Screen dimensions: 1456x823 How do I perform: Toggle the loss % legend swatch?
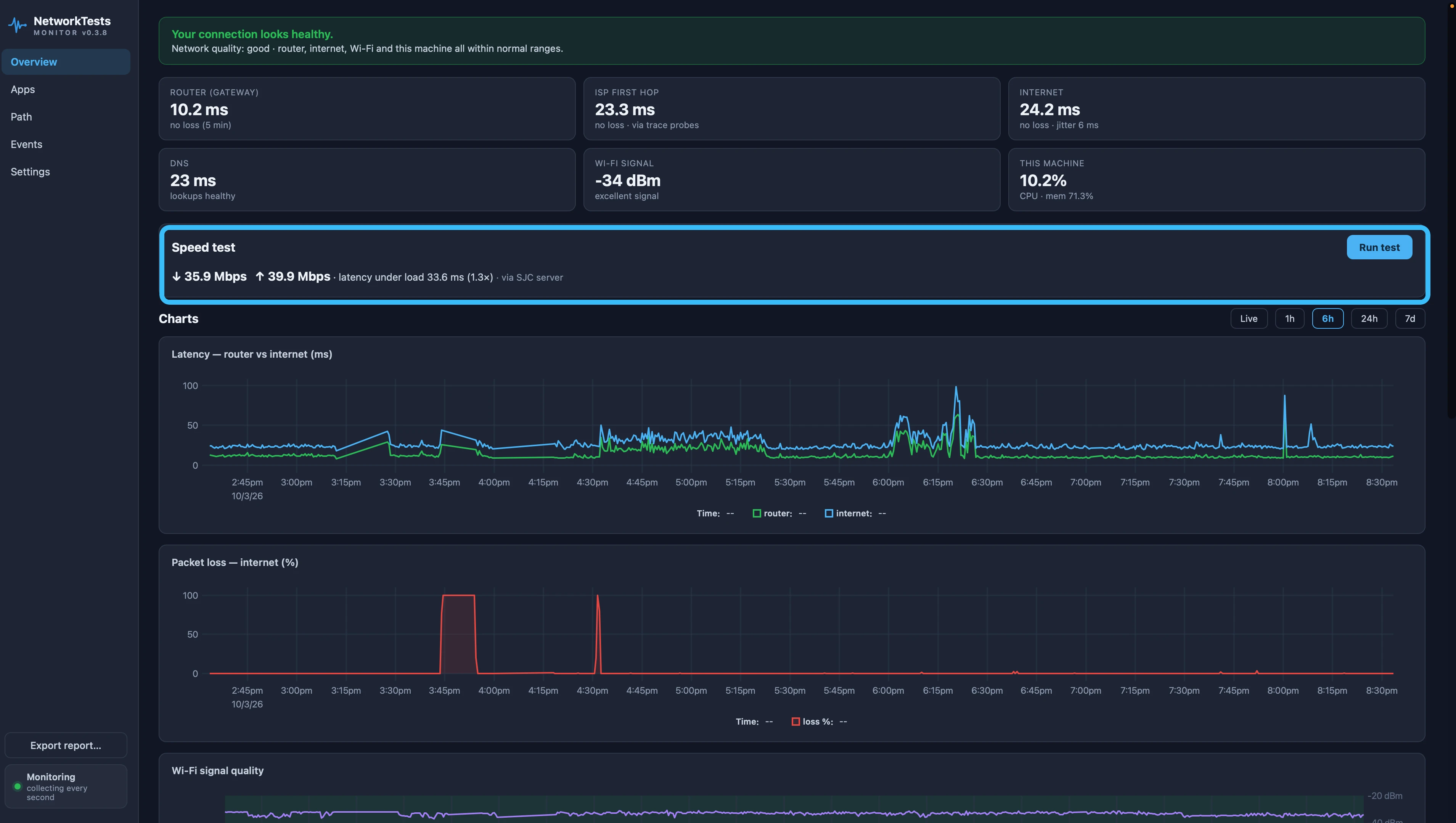pyautogui.click(x=796, y=721)
